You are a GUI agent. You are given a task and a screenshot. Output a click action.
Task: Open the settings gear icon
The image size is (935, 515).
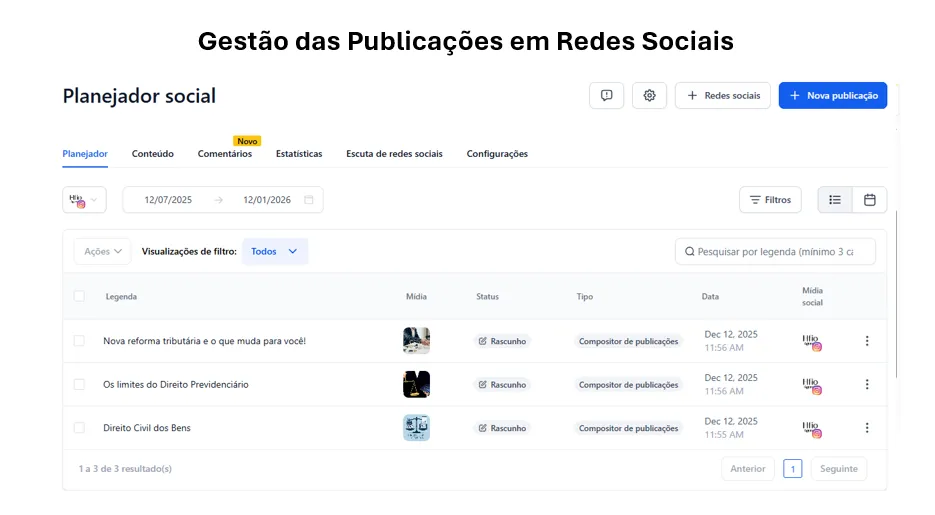pos(650,95)
